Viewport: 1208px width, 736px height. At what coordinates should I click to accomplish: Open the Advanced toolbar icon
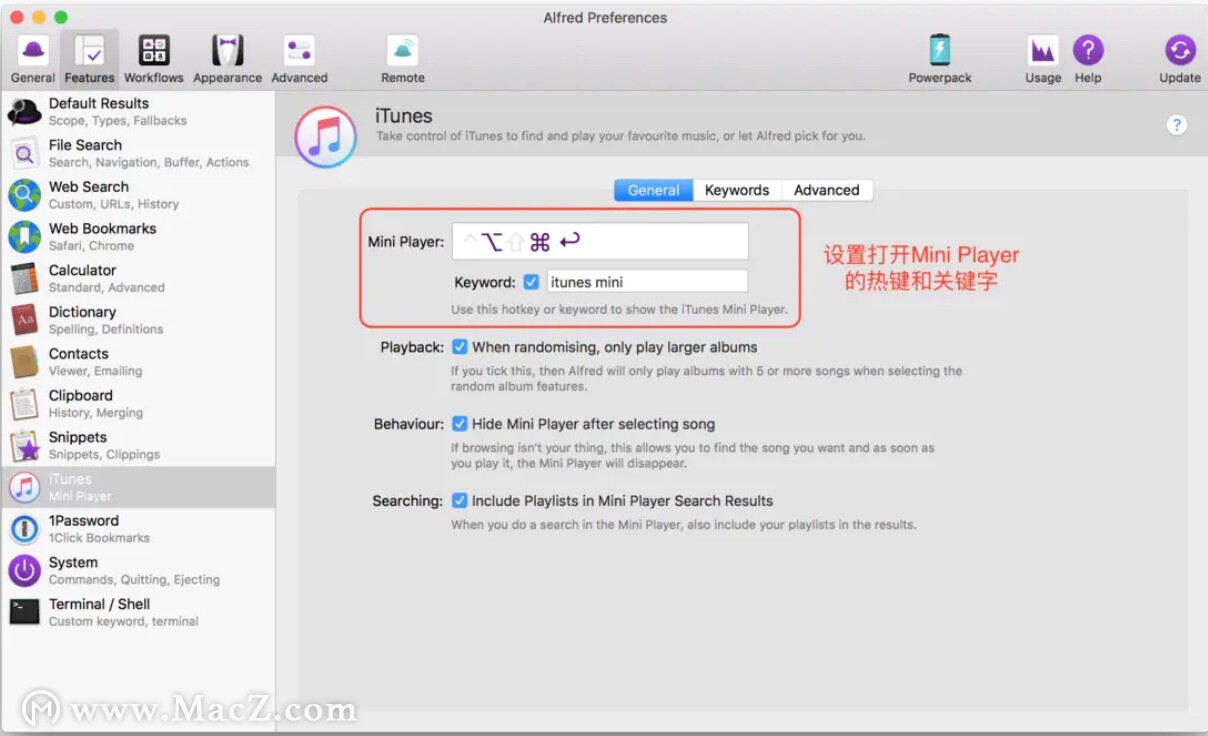[x=299, y=50]
